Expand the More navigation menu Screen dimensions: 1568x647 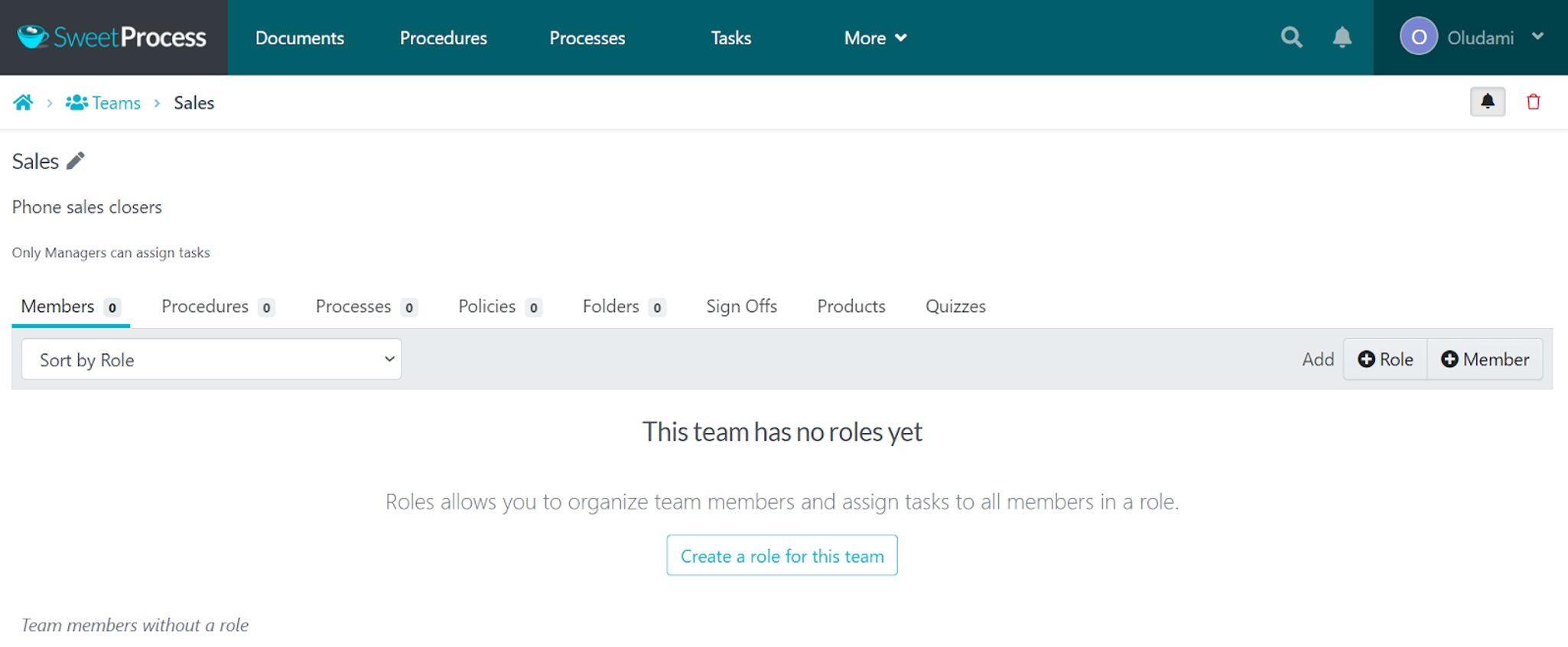875,37
